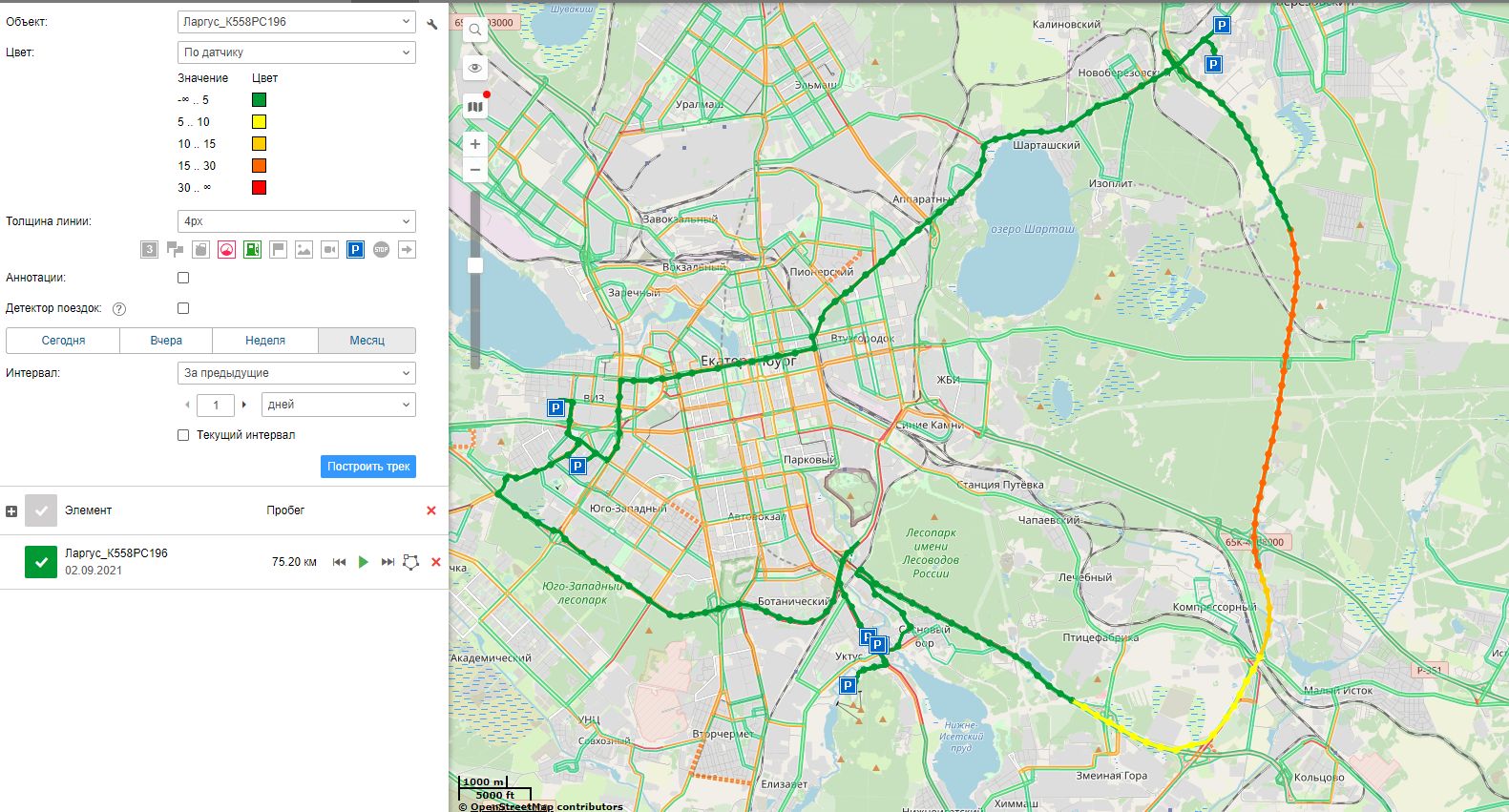The image size is (1509, 812).
Task: Toggle the STOP markers icon
Action: pyautogui.click(x=381, y=250)
